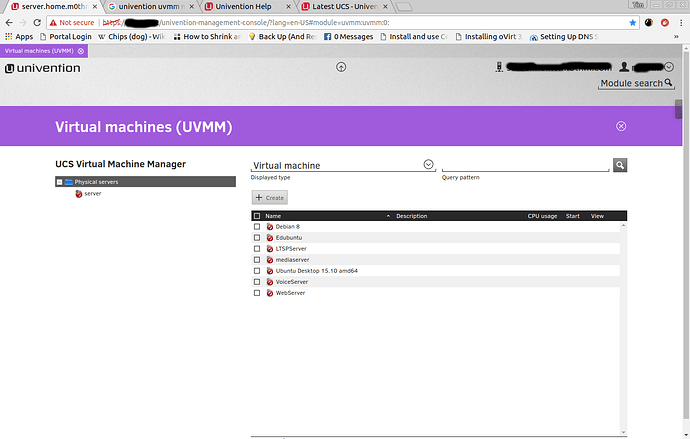The width and height of the screenshot is (690, 439).
Task: Switch to the Univention Help tab
Action: (247, 7)
